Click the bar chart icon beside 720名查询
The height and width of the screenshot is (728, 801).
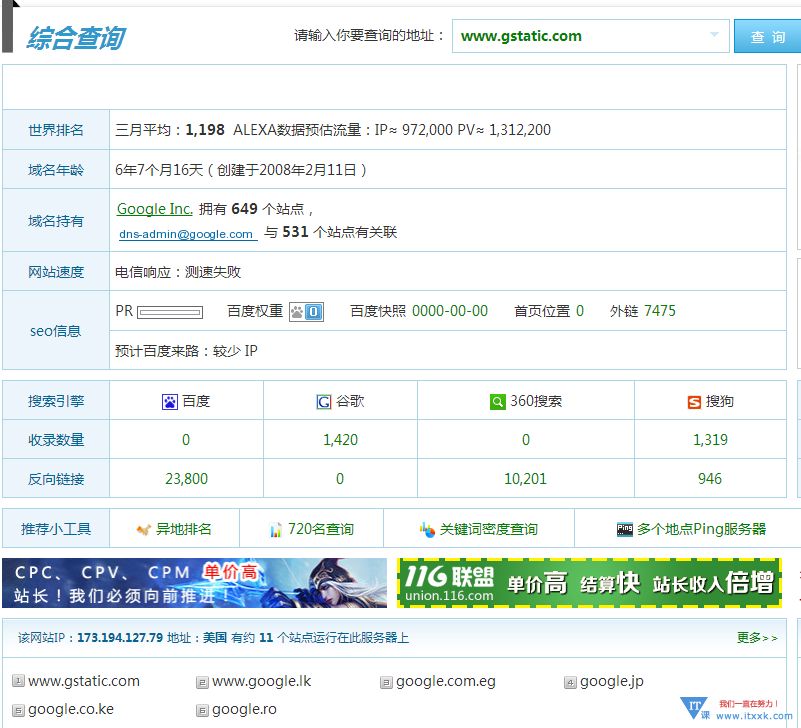(276, 530)
